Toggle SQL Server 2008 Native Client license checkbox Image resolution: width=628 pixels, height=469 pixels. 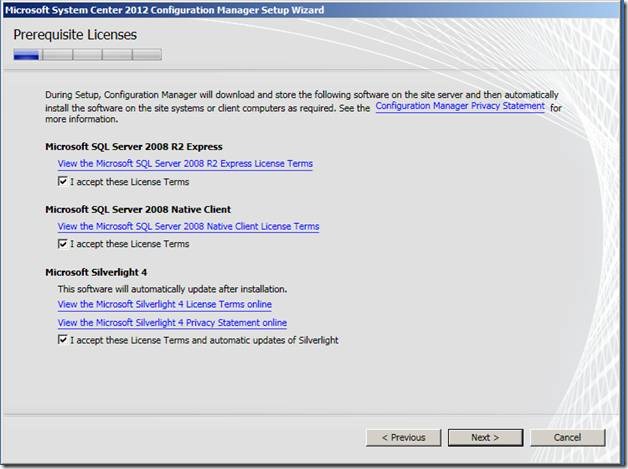[63, 244]
